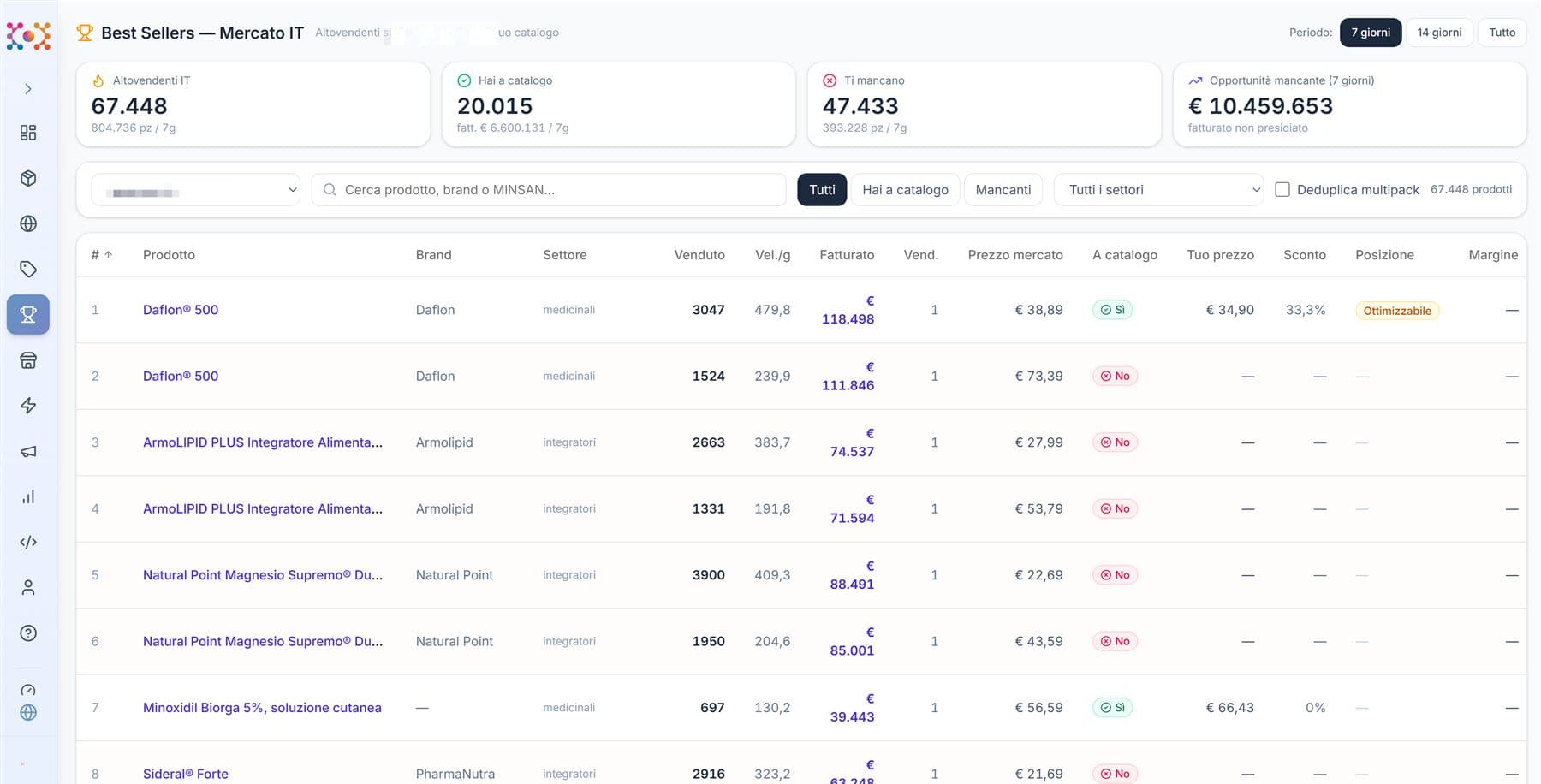Open Daflon 500 product in row 2

tap(181, 376)
